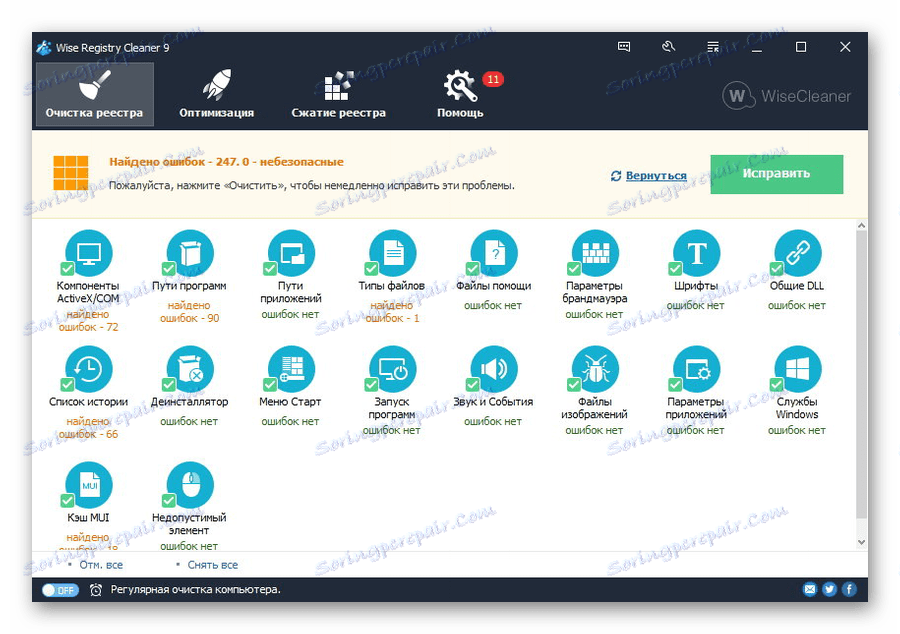Uncheck the Компоненты ActiveX/COM checkbox
Image resolution: width=900 pixels, height=634 pixels.
67,269
